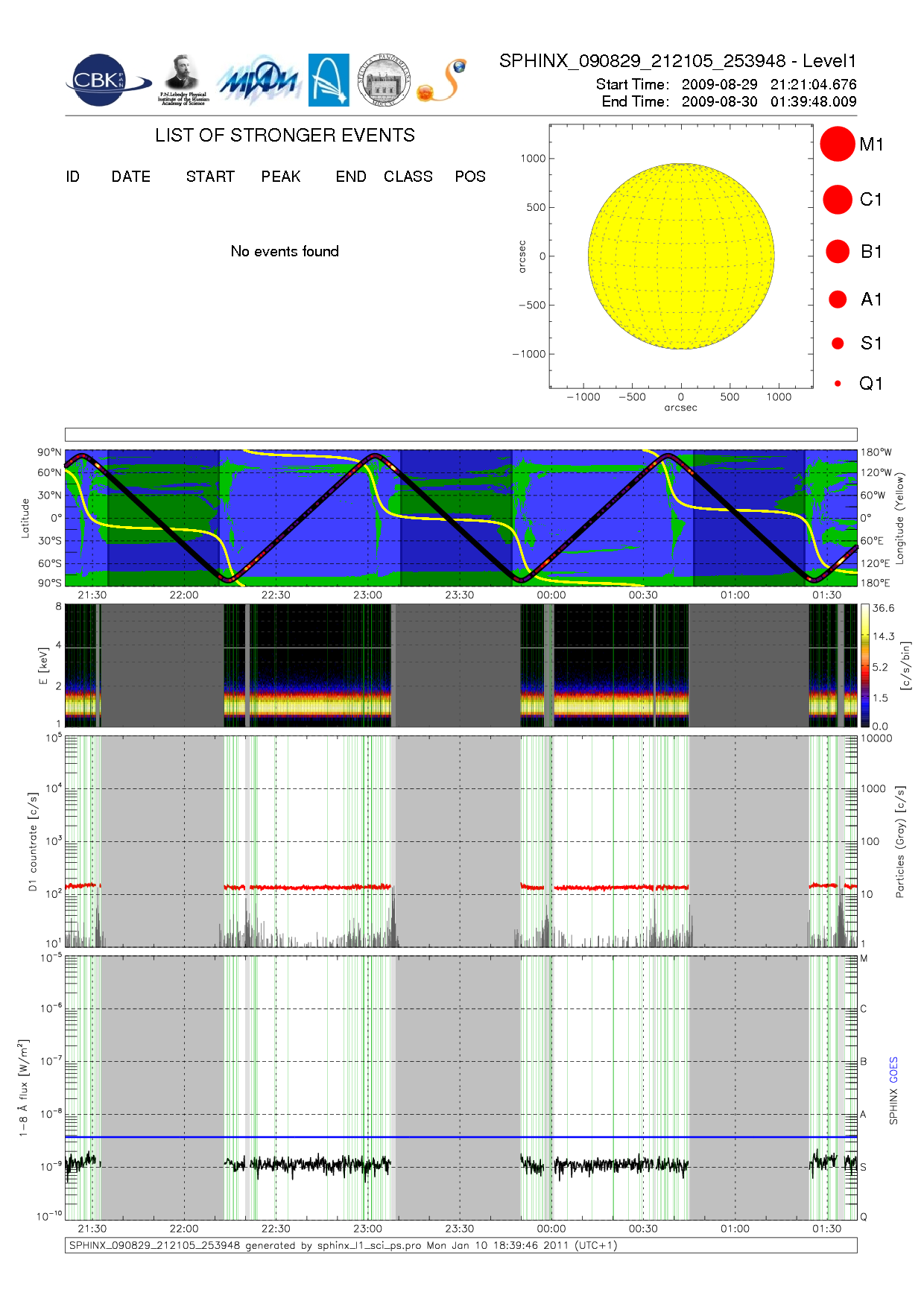Click the empty bar above the world map
Image resolution: width=924 pixels, height=1307 pixels.
461,434
